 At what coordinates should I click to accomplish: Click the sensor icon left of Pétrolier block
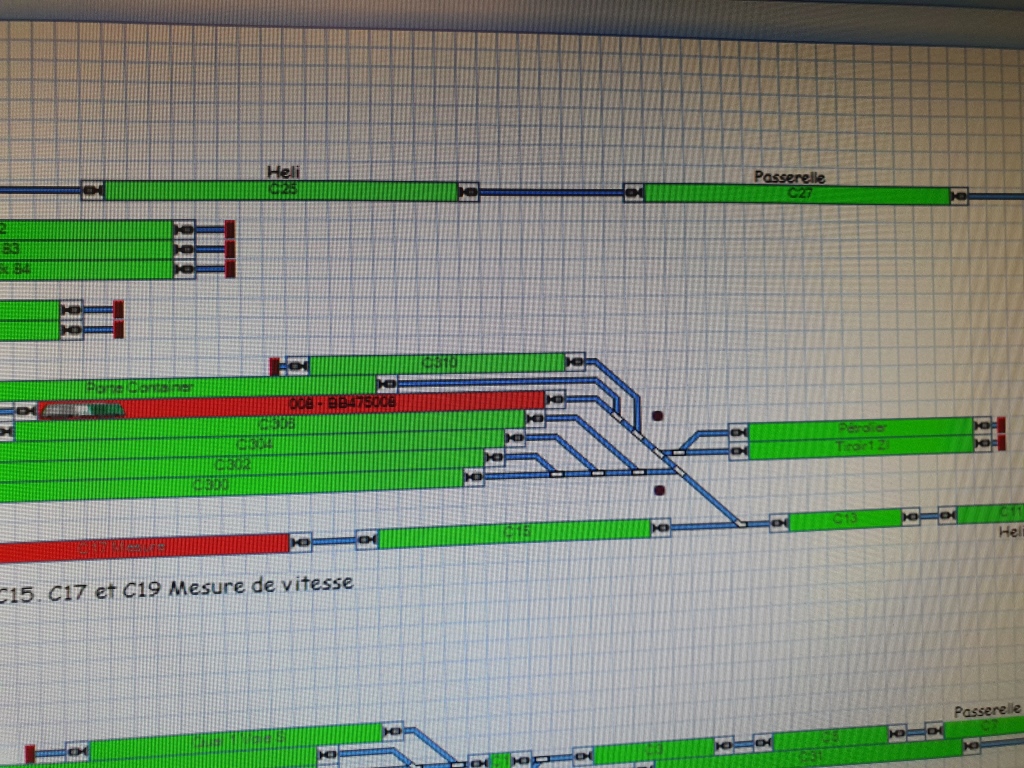click(x=738, y=431)
